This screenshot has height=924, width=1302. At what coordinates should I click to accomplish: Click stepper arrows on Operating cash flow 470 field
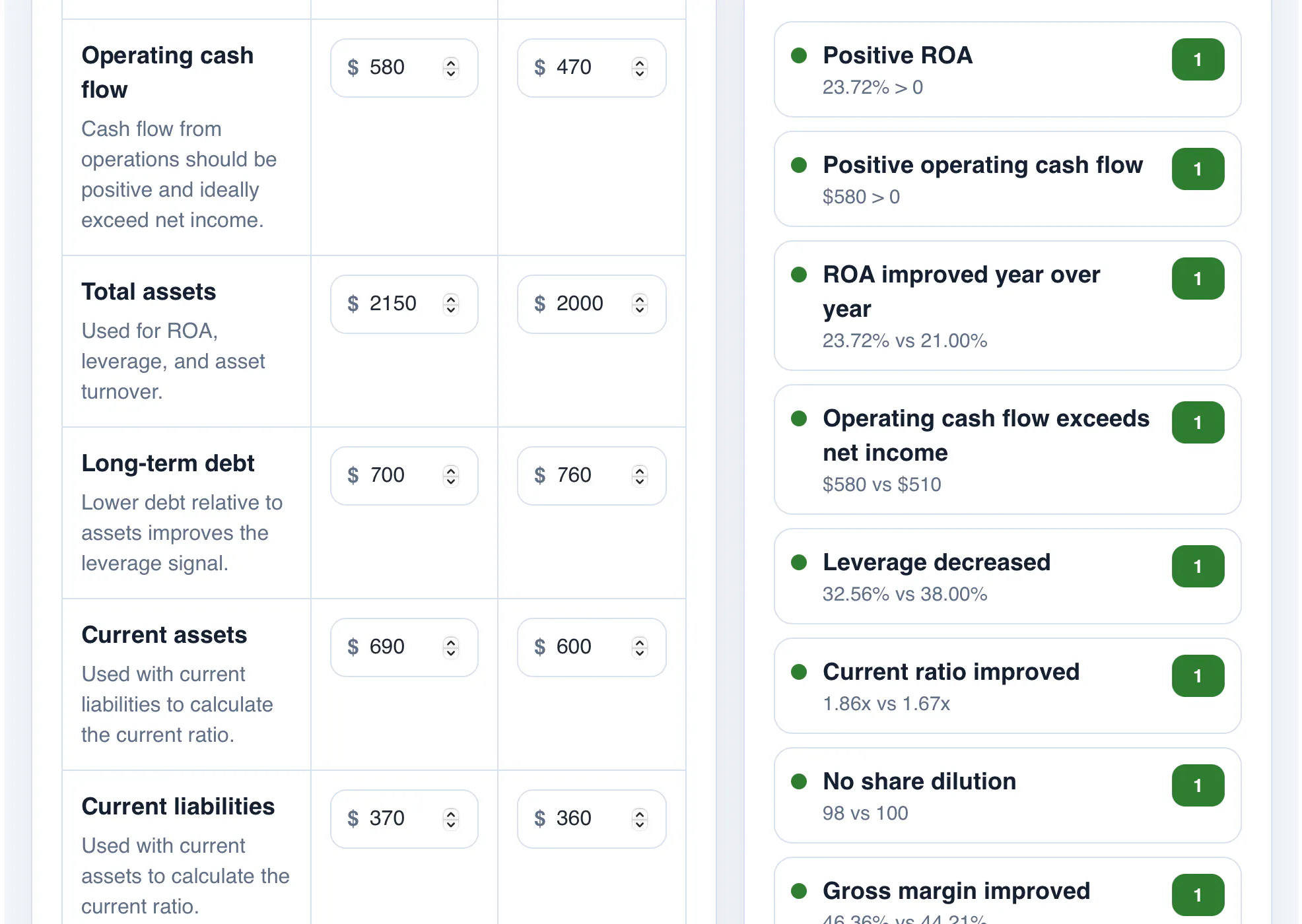tap(639, 68)
